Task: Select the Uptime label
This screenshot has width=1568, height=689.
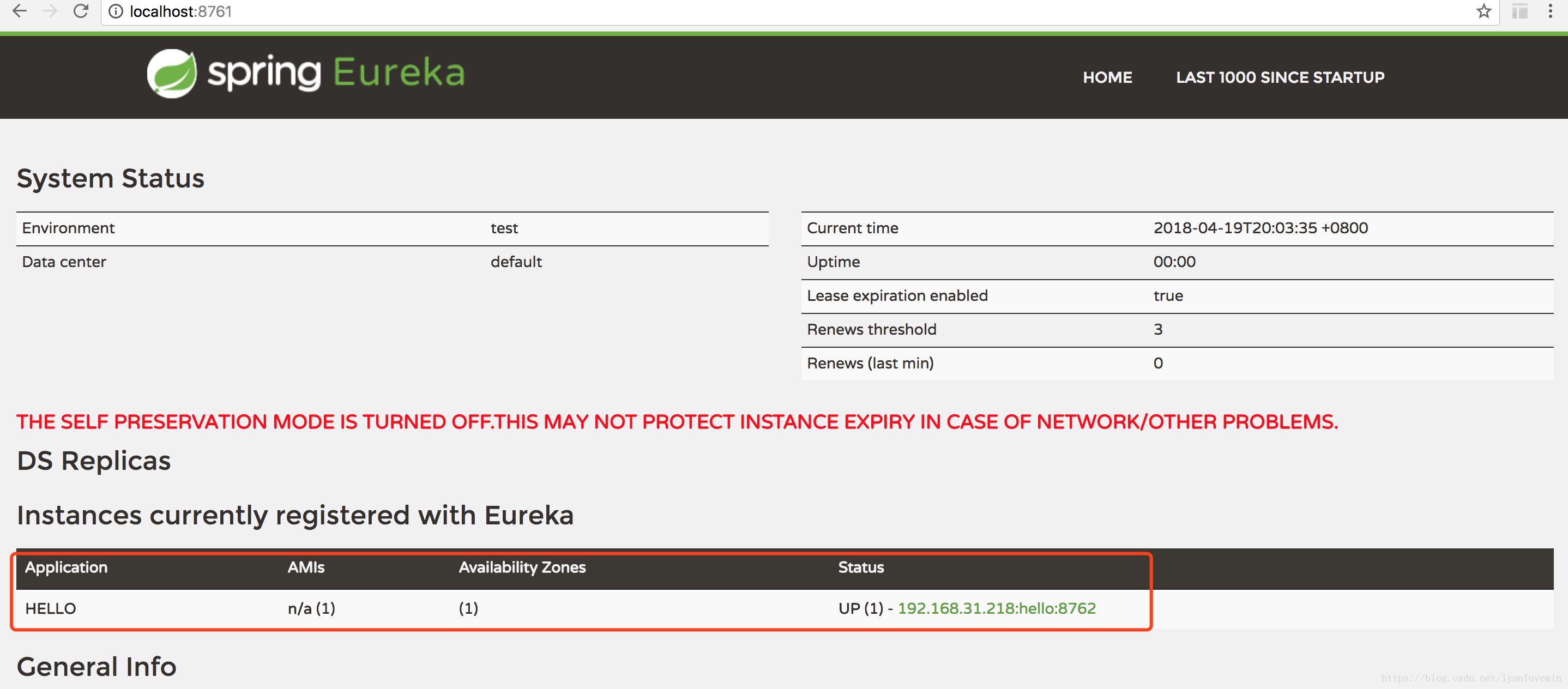Action: (x=833, y=262)
